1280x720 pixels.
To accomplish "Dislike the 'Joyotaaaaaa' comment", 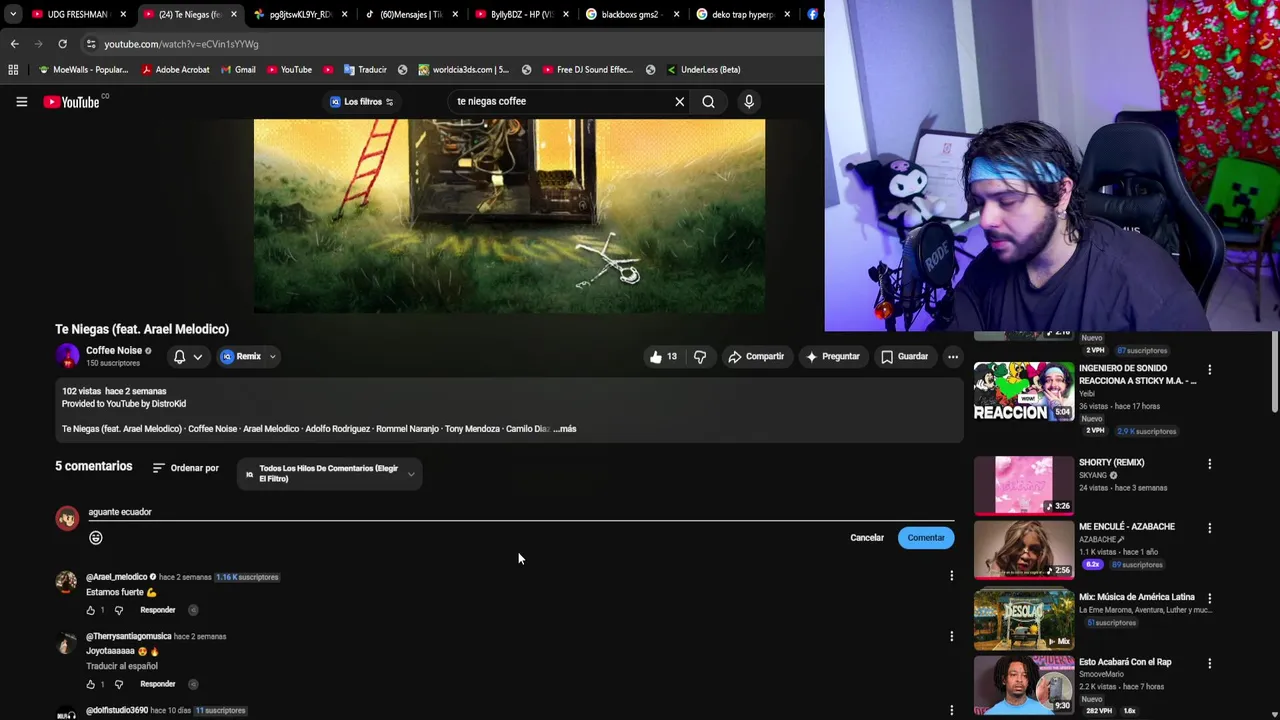I will [118, 684].
